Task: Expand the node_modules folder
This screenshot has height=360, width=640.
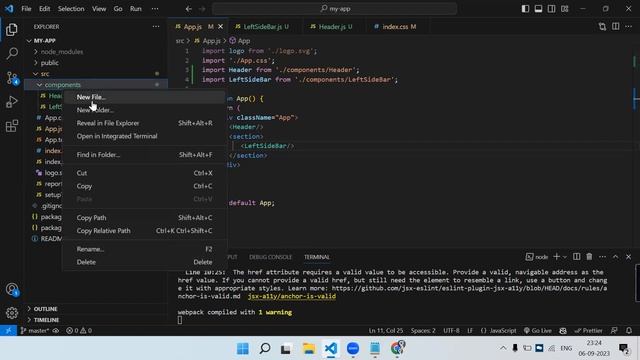Action: 62,52
